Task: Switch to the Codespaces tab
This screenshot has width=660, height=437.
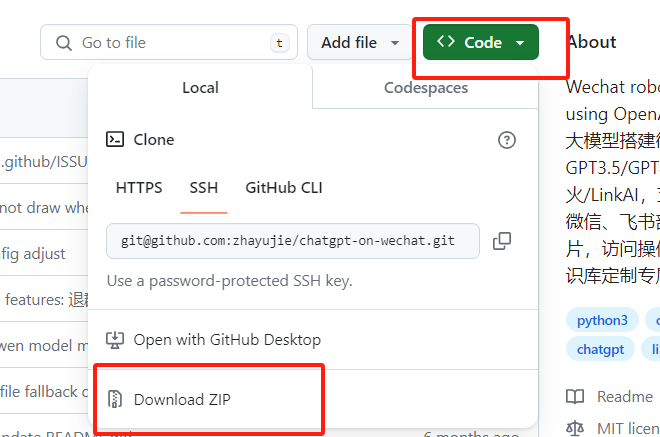Action: pos(426,88)
